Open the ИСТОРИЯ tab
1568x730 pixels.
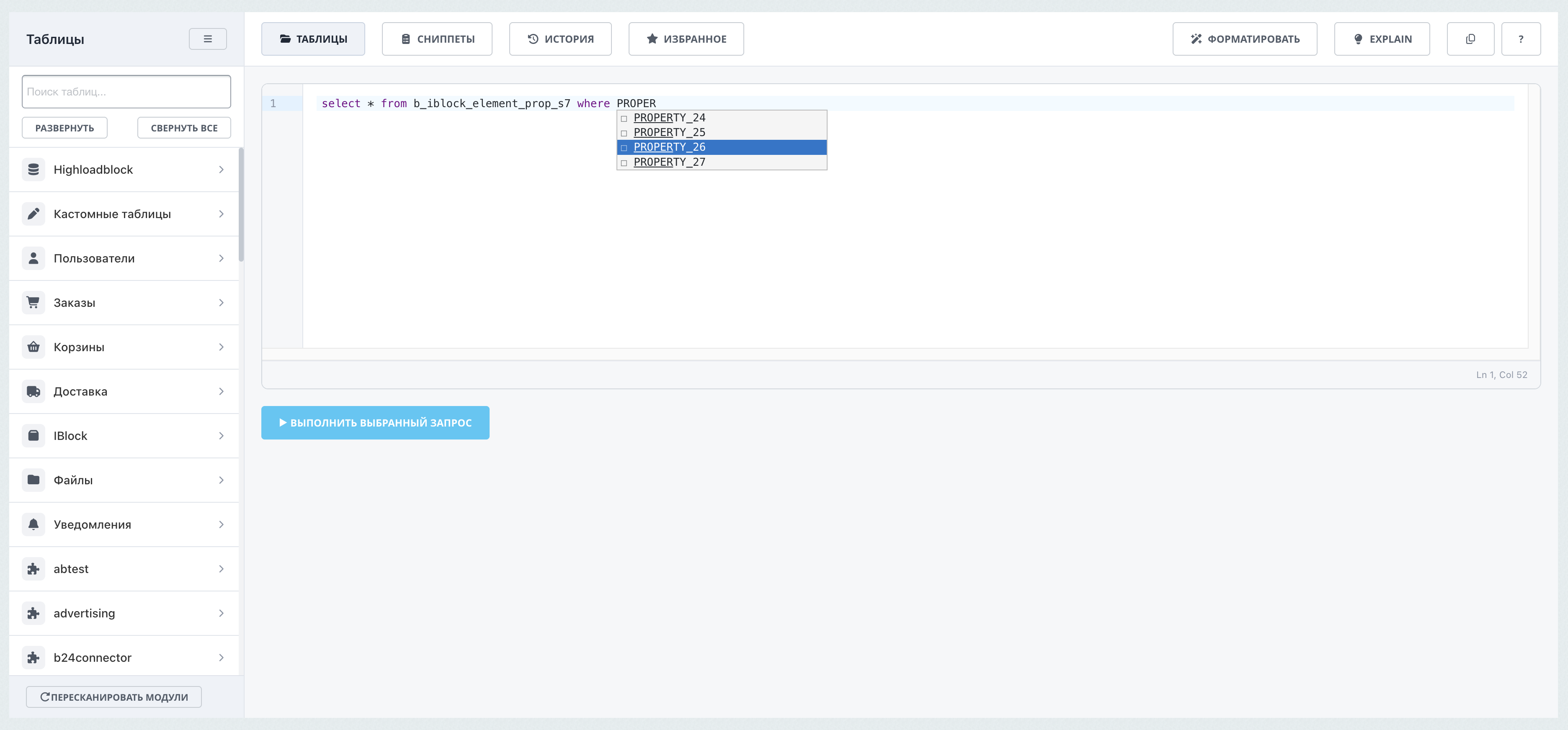560,39
